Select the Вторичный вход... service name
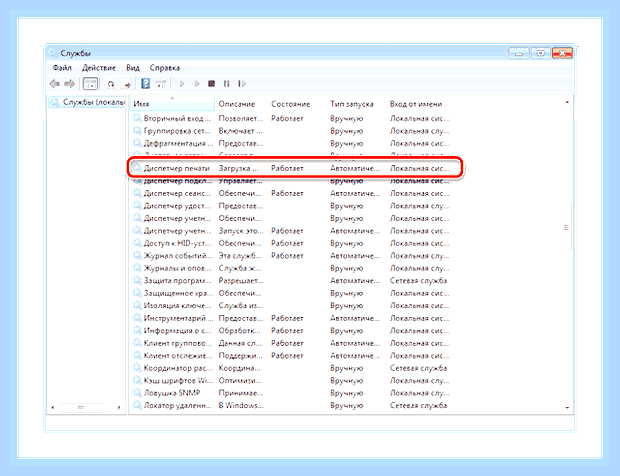The width and height of the screenshot is (620, 476). pos(179,118)
